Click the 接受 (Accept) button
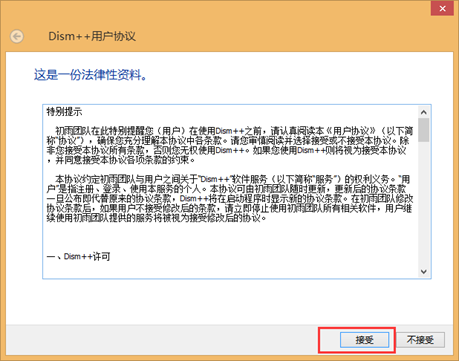The width and height of the screenshot is (459, 361). pos(364,340)
